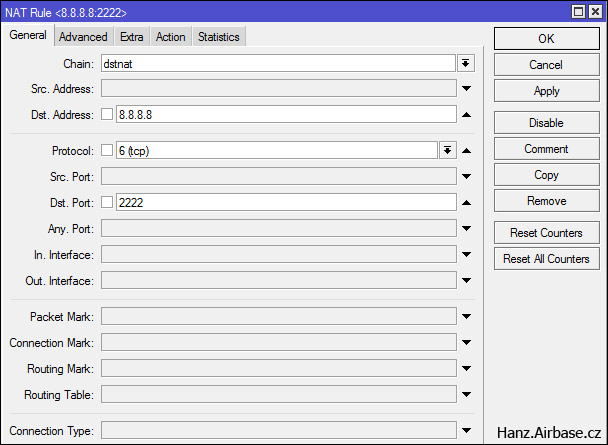Disable this NAT rule
This screenshot has width=608, height=445.
547,123
